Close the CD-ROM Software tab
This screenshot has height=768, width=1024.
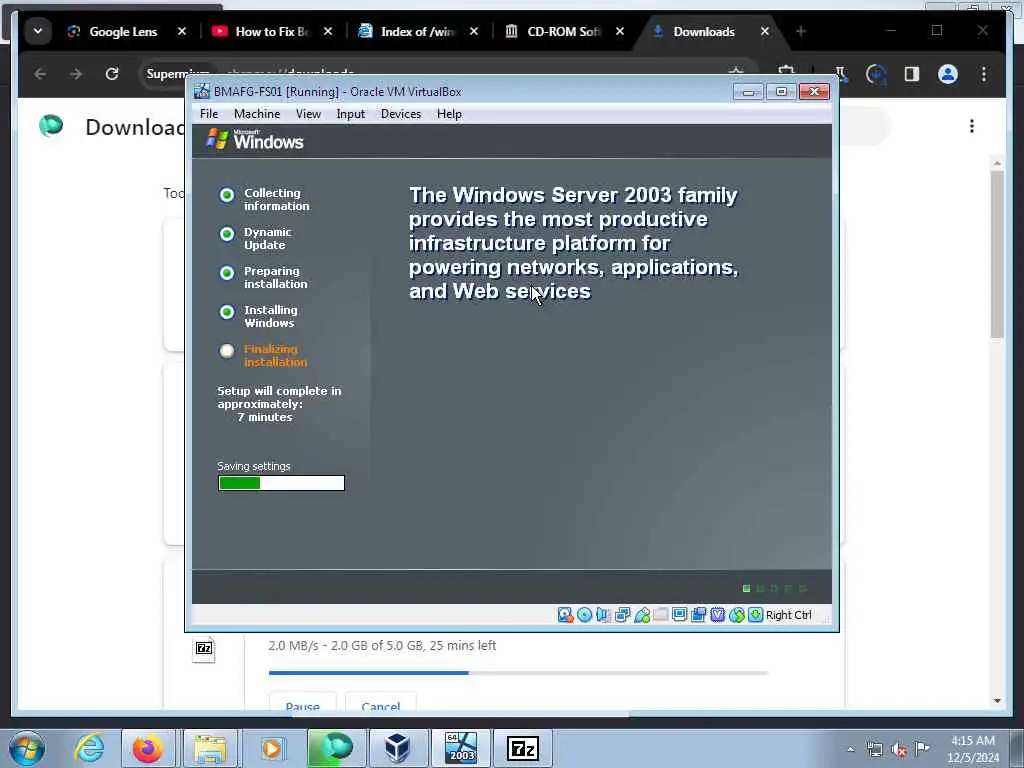tap(620, 31)
